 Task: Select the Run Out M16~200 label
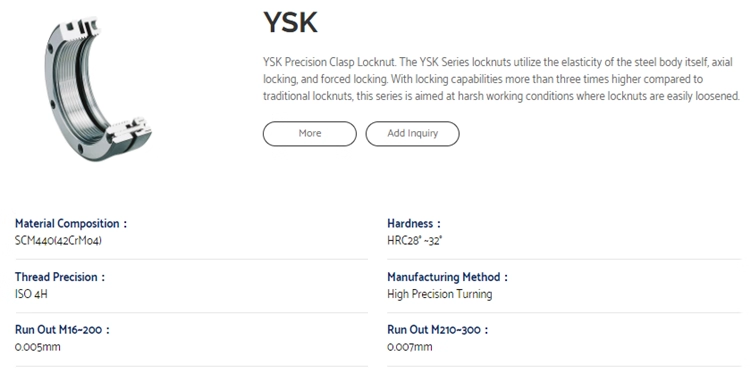pyautogui.click(x=62, y=329)
